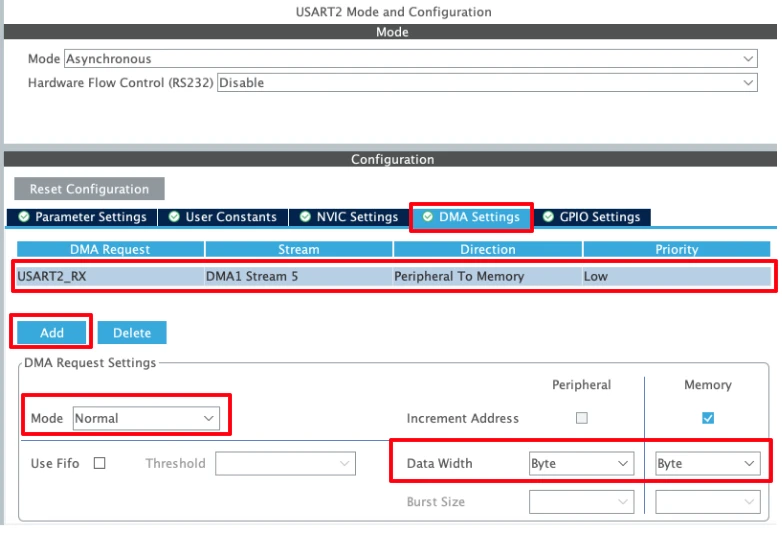The image size is (782, 535).
Task: Uncheck Memory Increment Address checkbox
Action: pyautogui.click(x=708, y=419)
